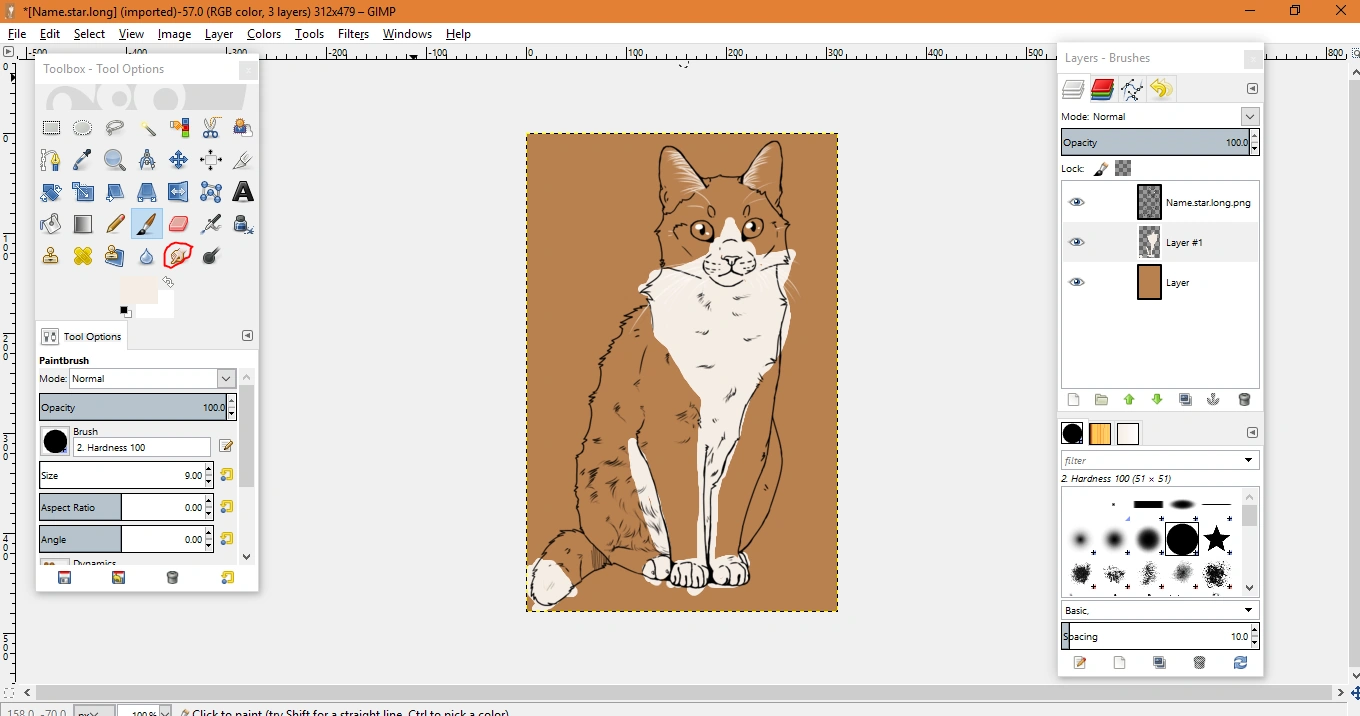
Task: Pick the Text tool in toolbox
Action: 242,192
